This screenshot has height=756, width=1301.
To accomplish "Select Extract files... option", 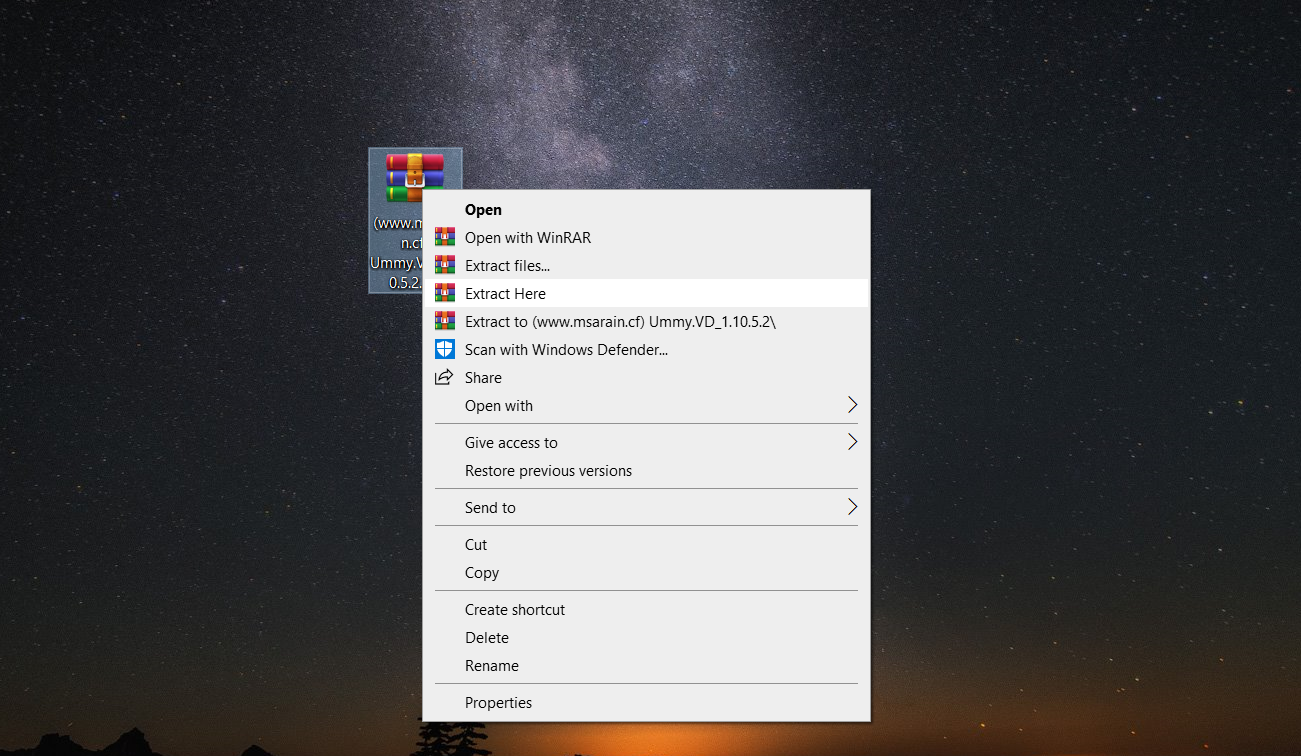I will coord(647,266).
